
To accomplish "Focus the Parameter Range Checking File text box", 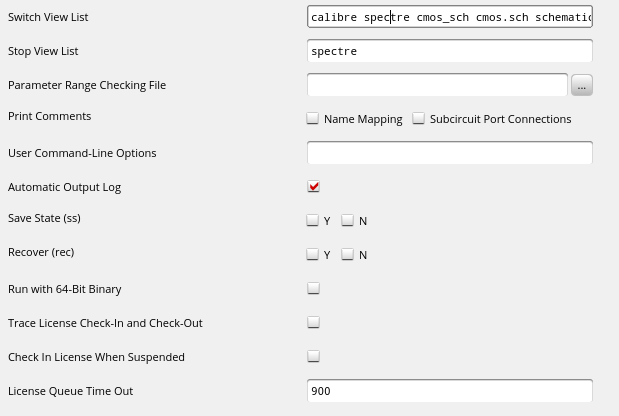I will coord(437,85).
